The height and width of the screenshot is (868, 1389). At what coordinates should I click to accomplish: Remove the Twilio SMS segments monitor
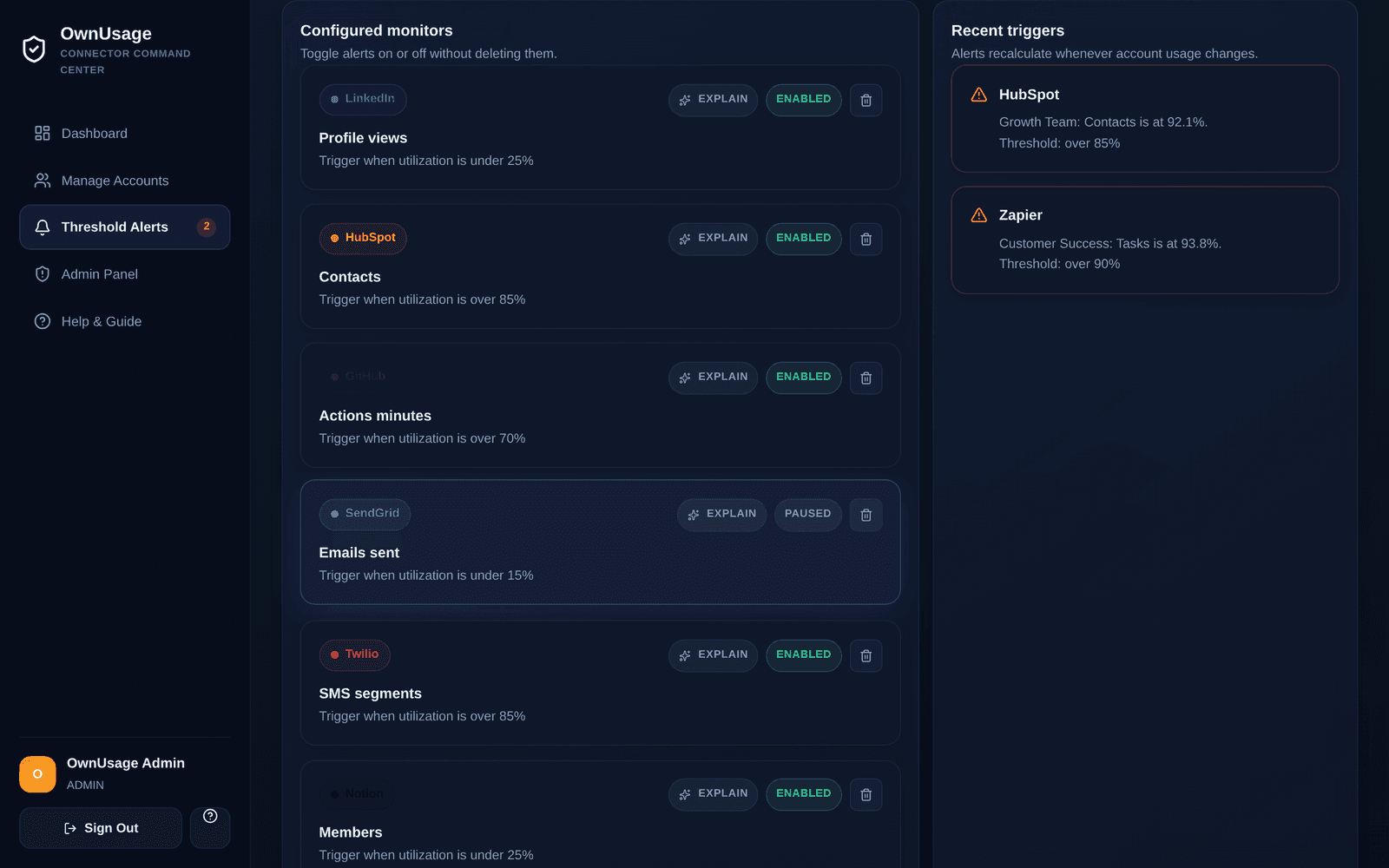click(866, 655)
